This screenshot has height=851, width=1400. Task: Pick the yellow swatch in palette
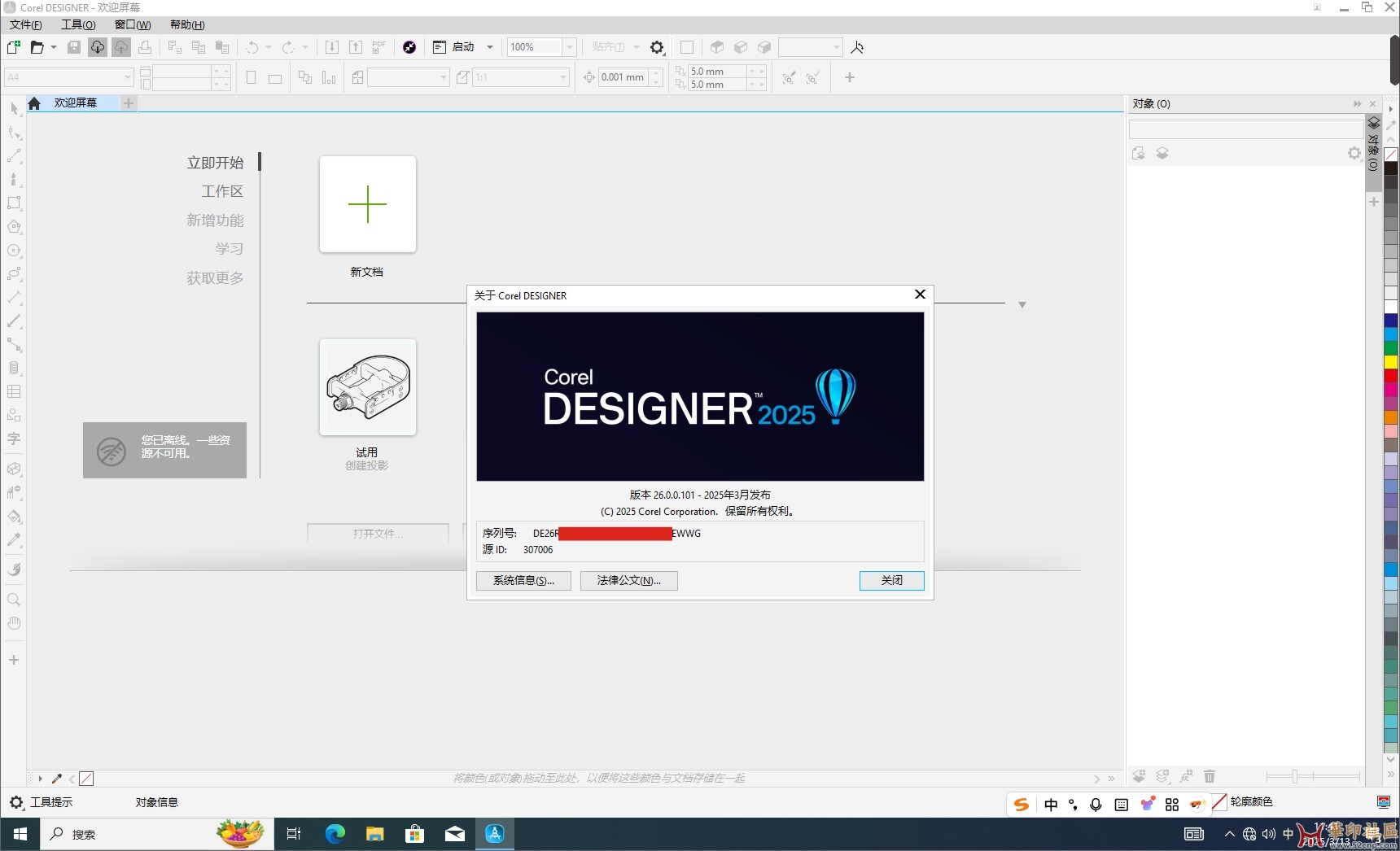pos(1391,362)
